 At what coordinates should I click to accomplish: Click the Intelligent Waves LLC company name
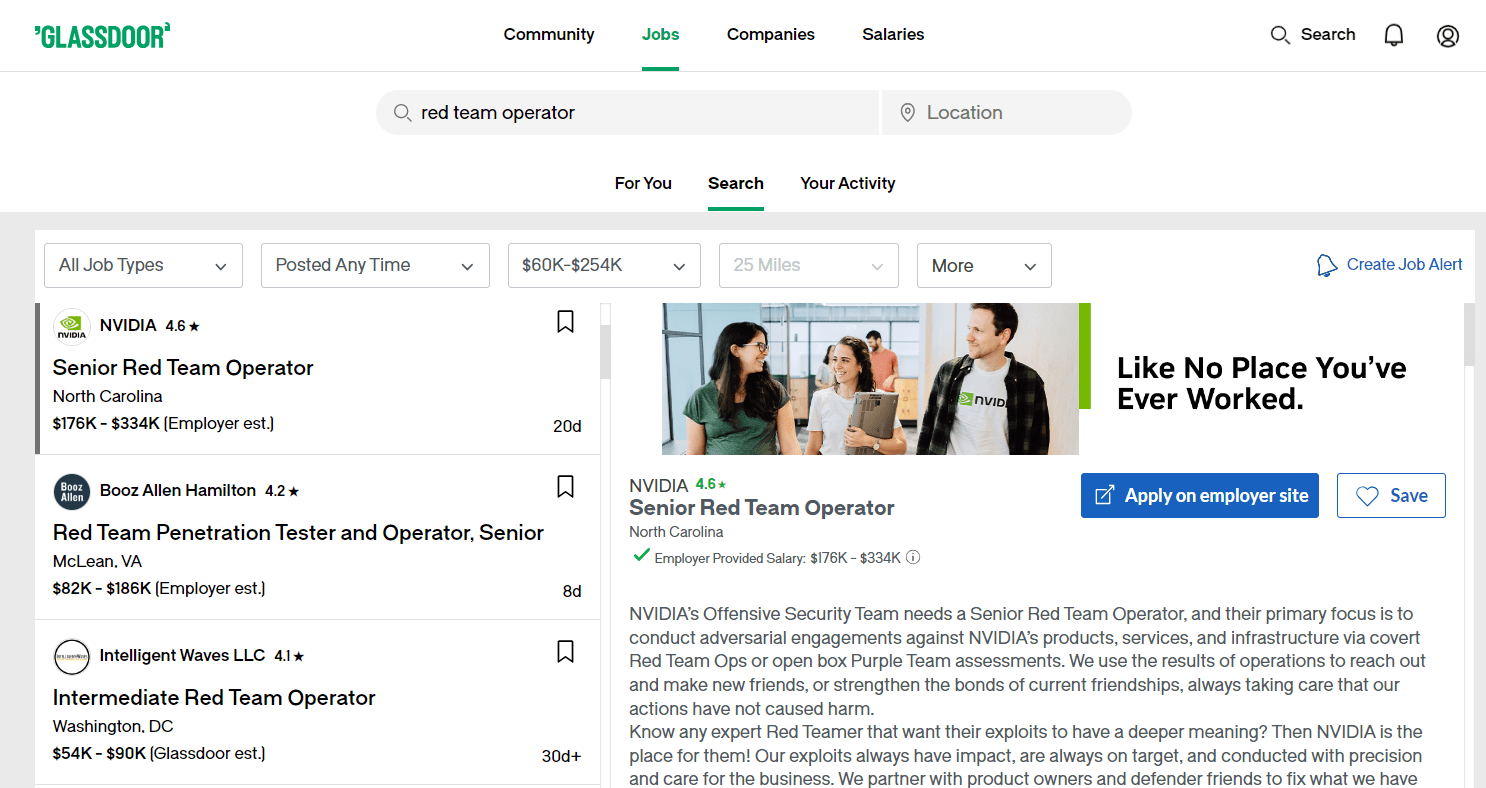pyautogui.click(x=183, y=656)
